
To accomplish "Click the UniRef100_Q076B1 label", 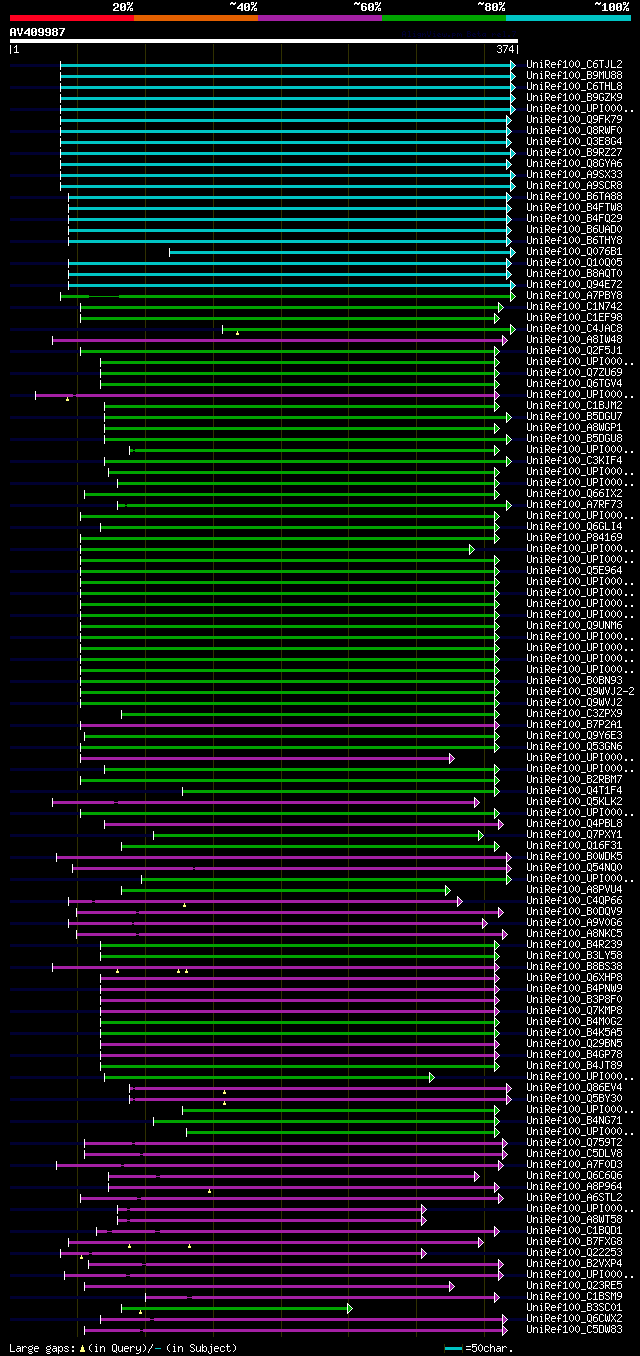I will [574, 251].
